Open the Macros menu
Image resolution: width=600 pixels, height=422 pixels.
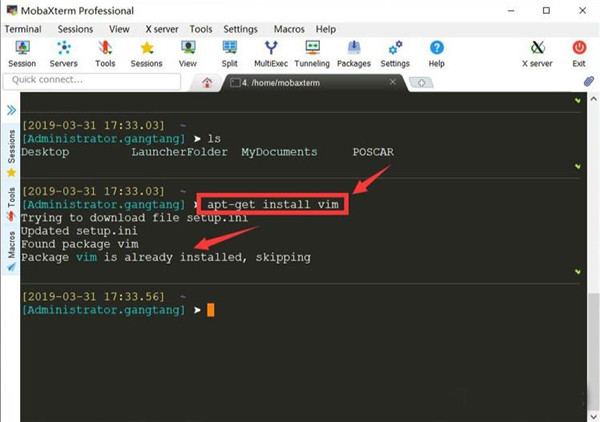coord(289,29)
